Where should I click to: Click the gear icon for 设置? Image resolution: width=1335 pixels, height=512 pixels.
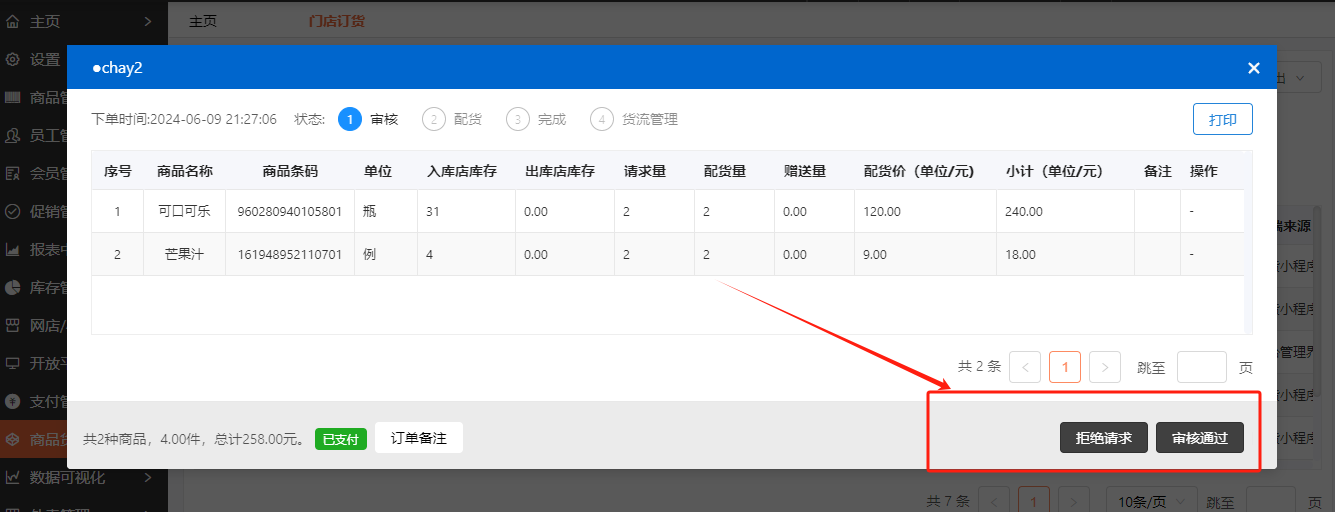click(13, 59)
